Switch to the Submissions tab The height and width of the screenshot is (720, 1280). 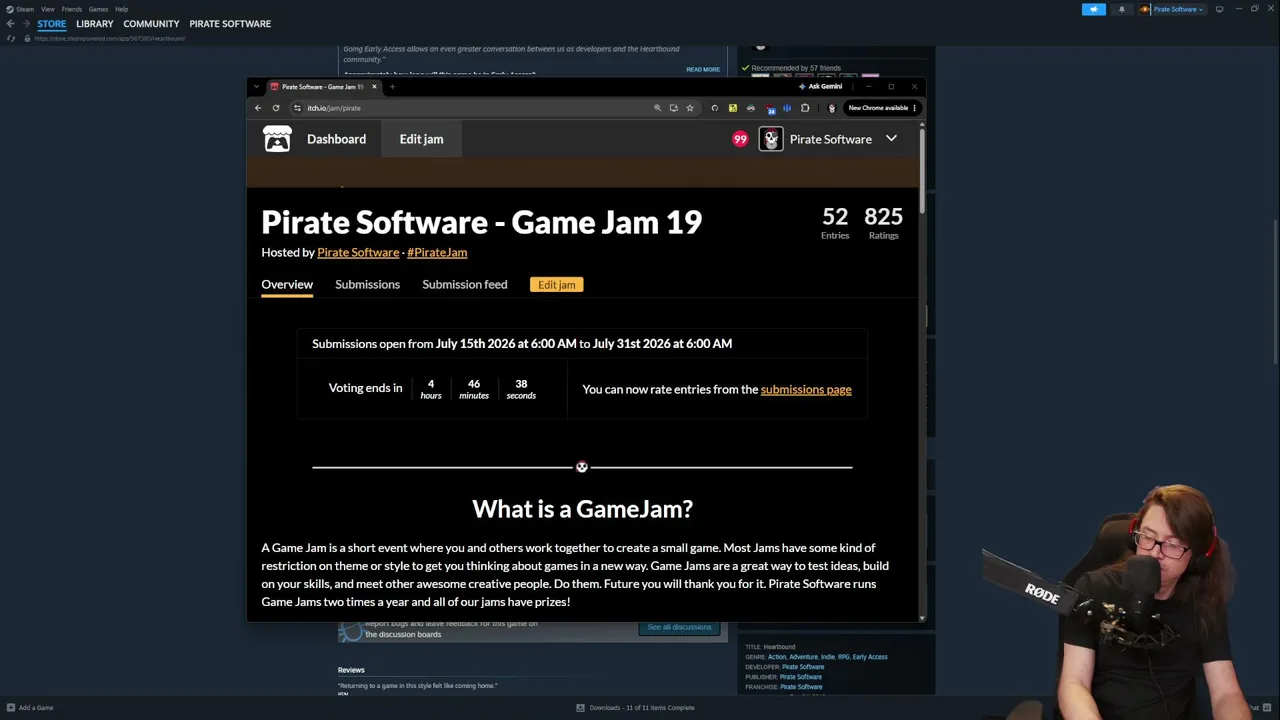pos(367,285)
